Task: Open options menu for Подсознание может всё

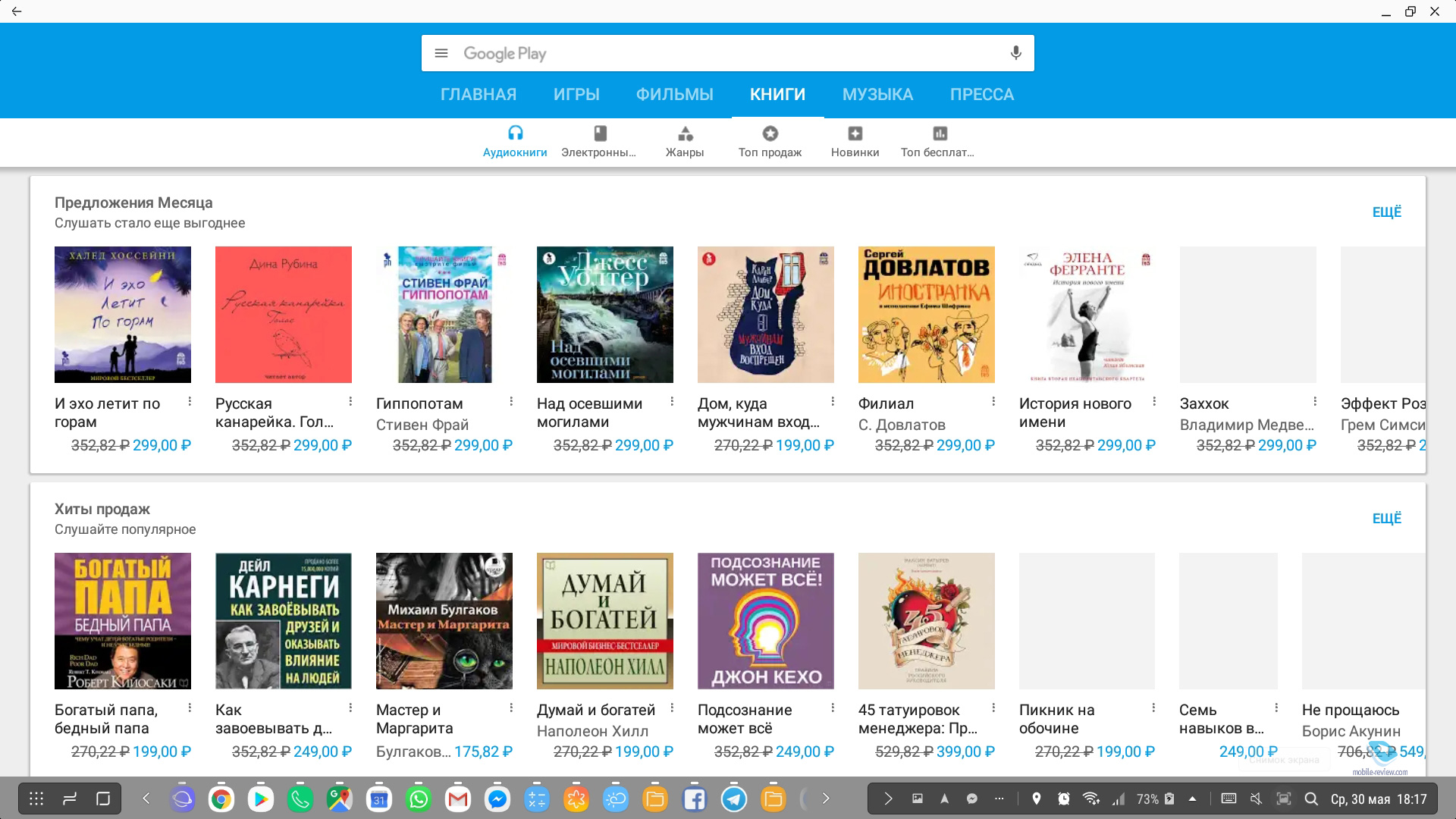Action: click(833, 708)
